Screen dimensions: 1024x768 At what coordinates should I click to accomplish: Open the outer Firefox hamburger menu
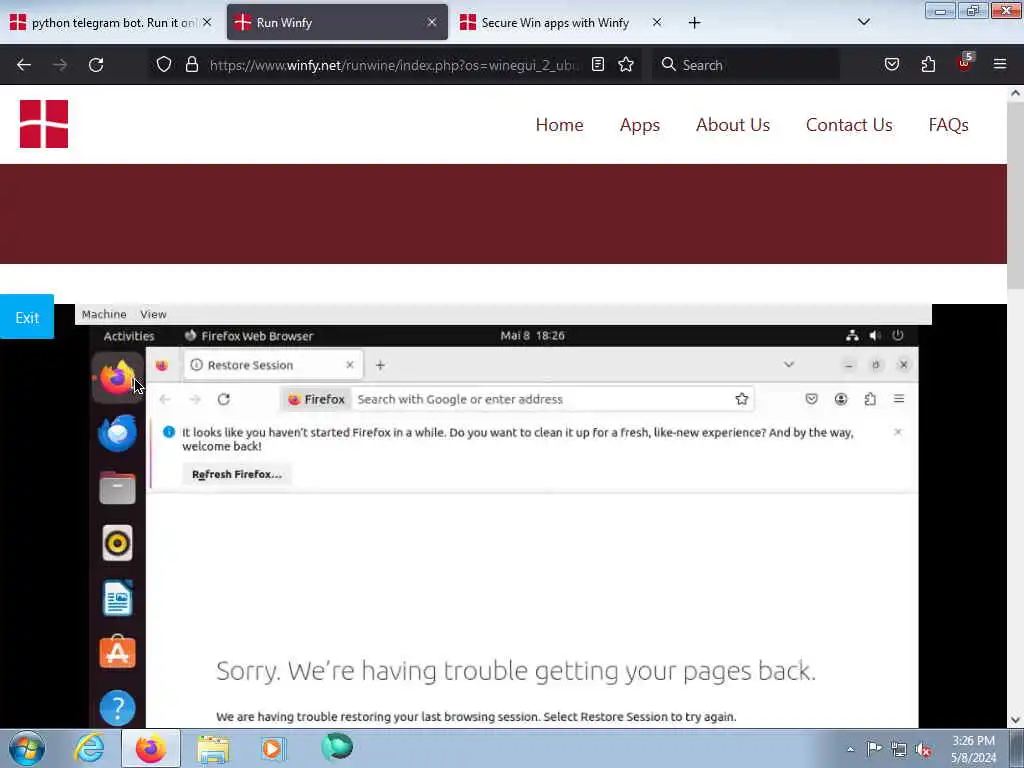1000,65
